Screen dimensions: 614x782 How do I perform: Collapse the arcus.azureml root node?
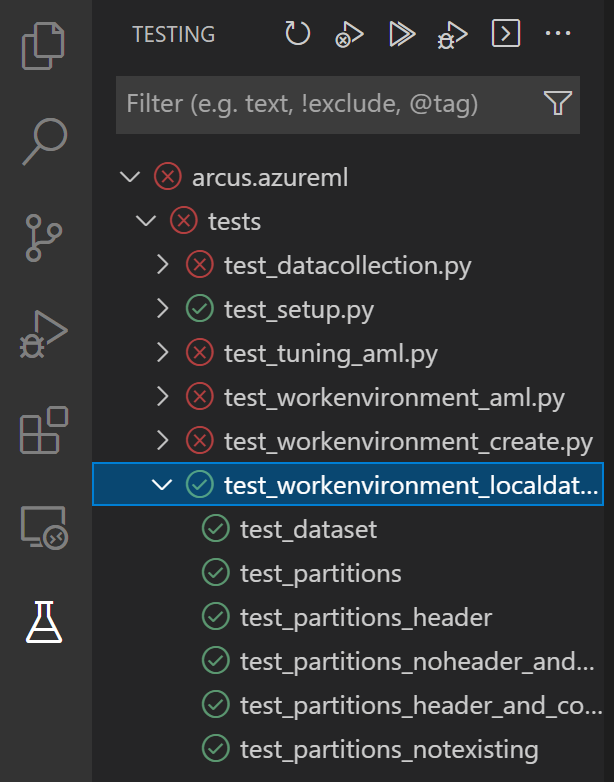[129, 178]
